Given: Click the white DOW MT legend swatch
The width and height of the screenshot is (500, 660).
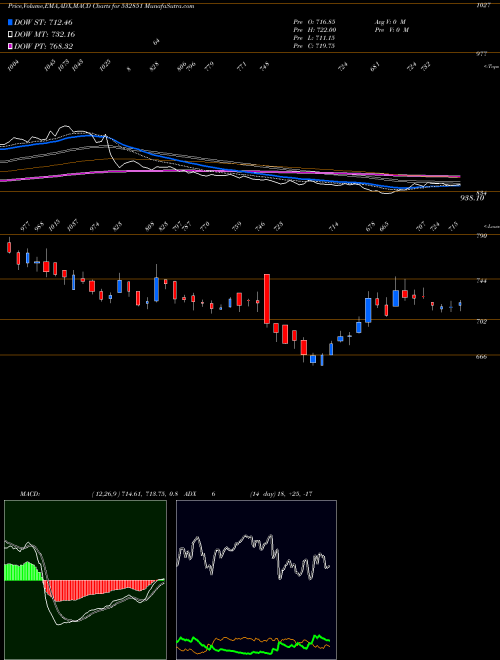Looking at the screenshot, I should [10, 34].
